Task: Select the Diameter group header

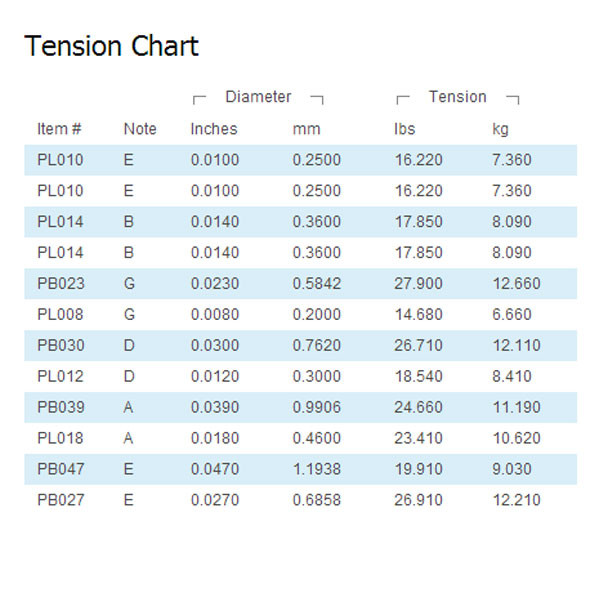Action: (x=258, y=97)
